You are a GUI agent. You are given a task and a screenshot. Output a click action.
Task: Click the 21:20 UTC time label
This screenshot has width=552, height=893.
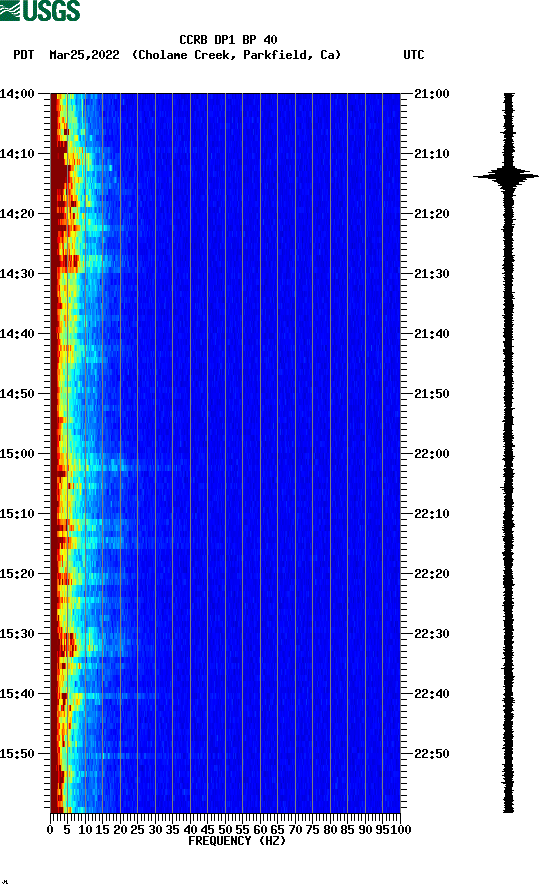[432, 214]
